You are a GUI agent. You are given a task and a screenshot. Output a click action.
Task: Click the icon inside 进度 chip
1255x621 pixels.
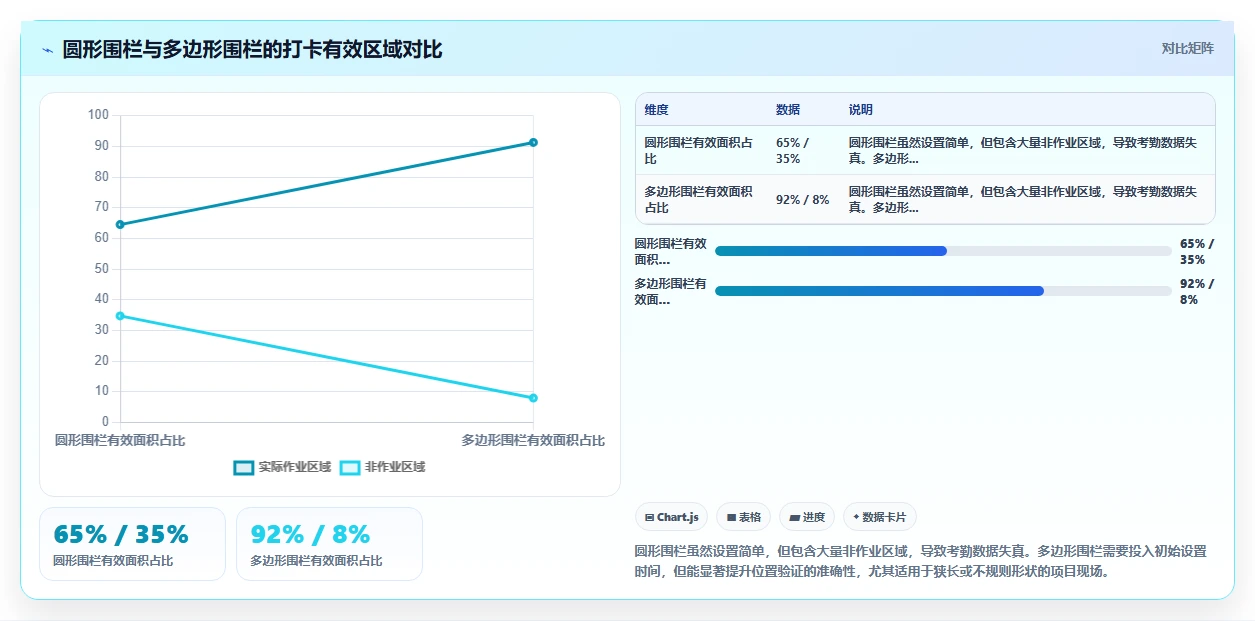pyautogui.click(x=794, y=518)
